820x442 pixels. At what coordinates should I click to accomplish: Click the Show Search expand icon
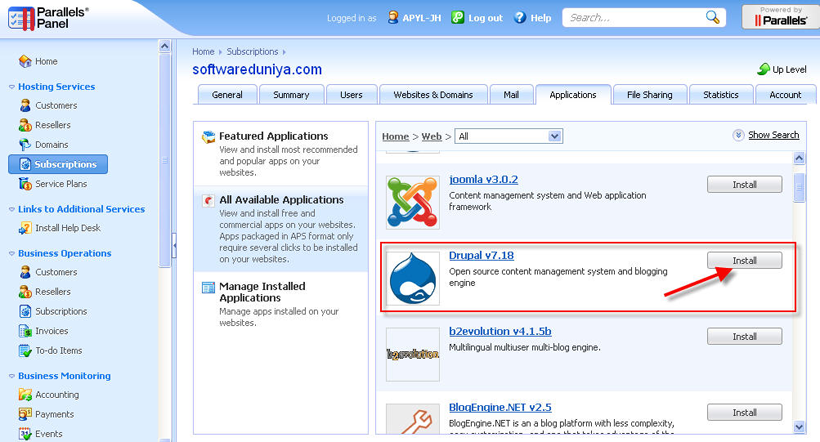coord(738,135)
